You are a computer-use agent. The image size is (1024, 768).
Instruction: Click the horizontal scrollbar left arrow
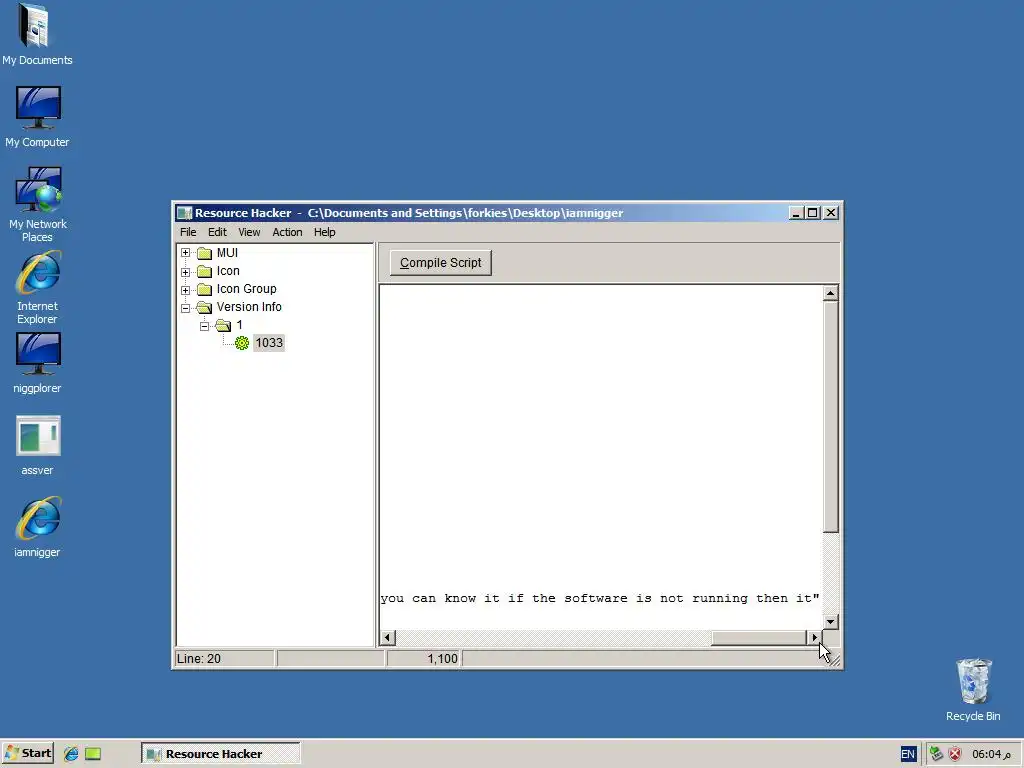[x=387, y=637]
